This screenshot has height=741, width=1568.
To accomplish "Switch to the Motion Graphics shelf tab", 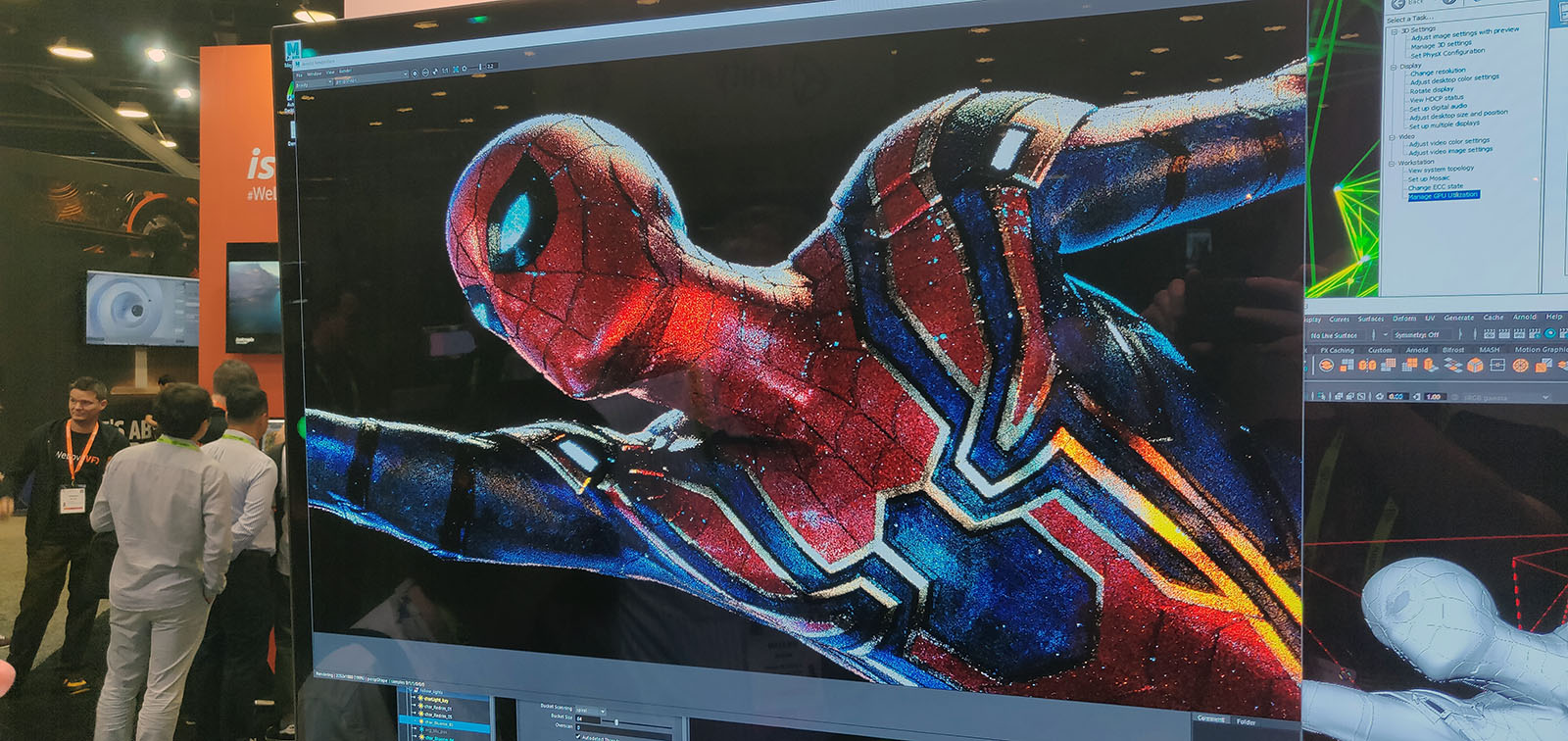I will [x=1542, y=349].
